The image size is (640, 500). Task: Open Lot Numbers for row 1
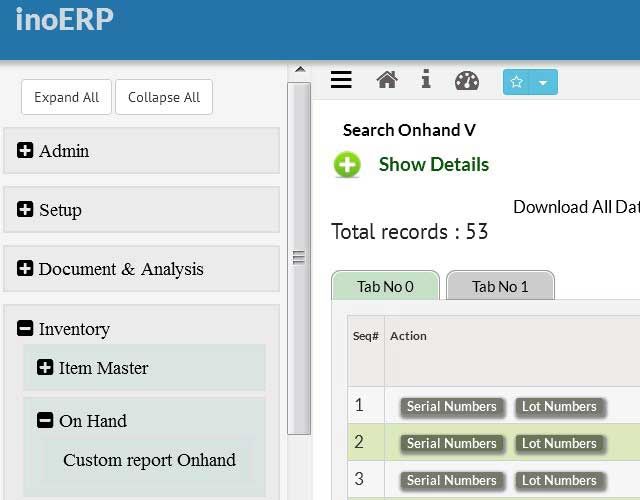coord(560,407)
